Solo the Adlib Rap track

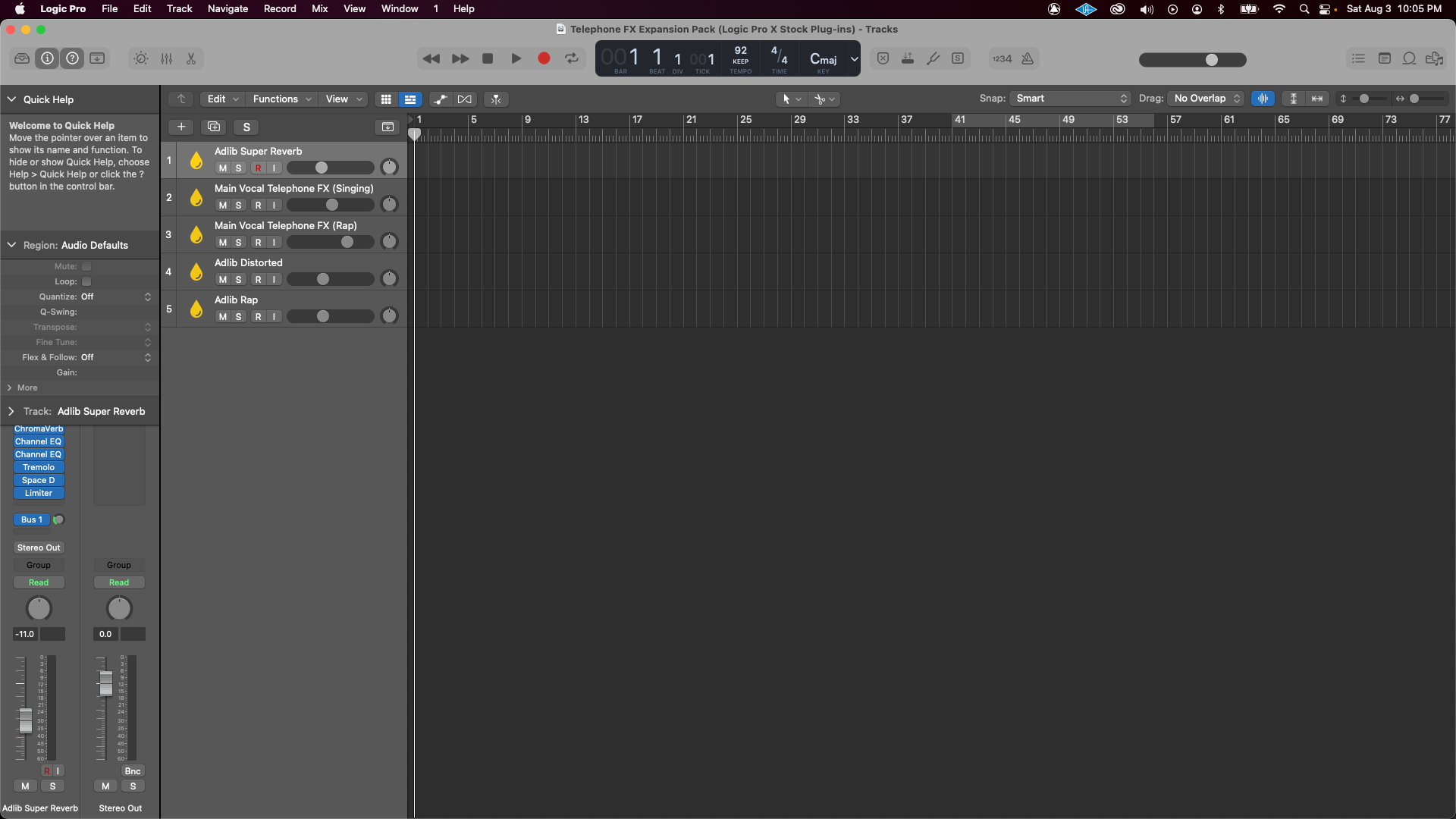[239, 317]
